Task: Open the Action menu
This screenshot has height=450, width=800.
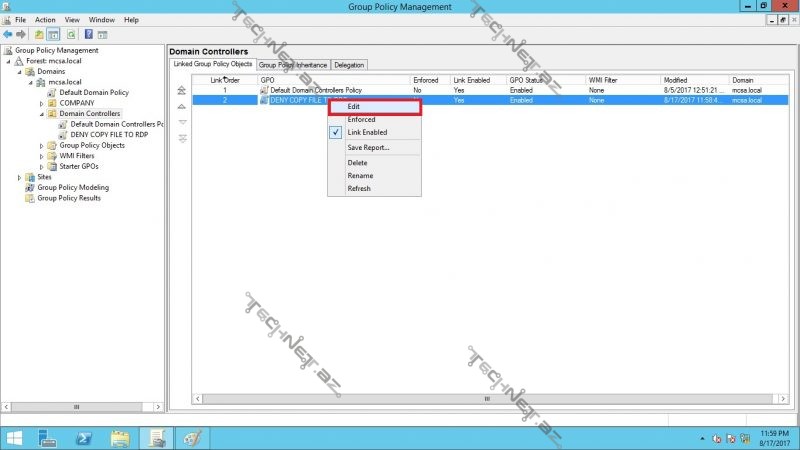Action: tap(45, 20)
